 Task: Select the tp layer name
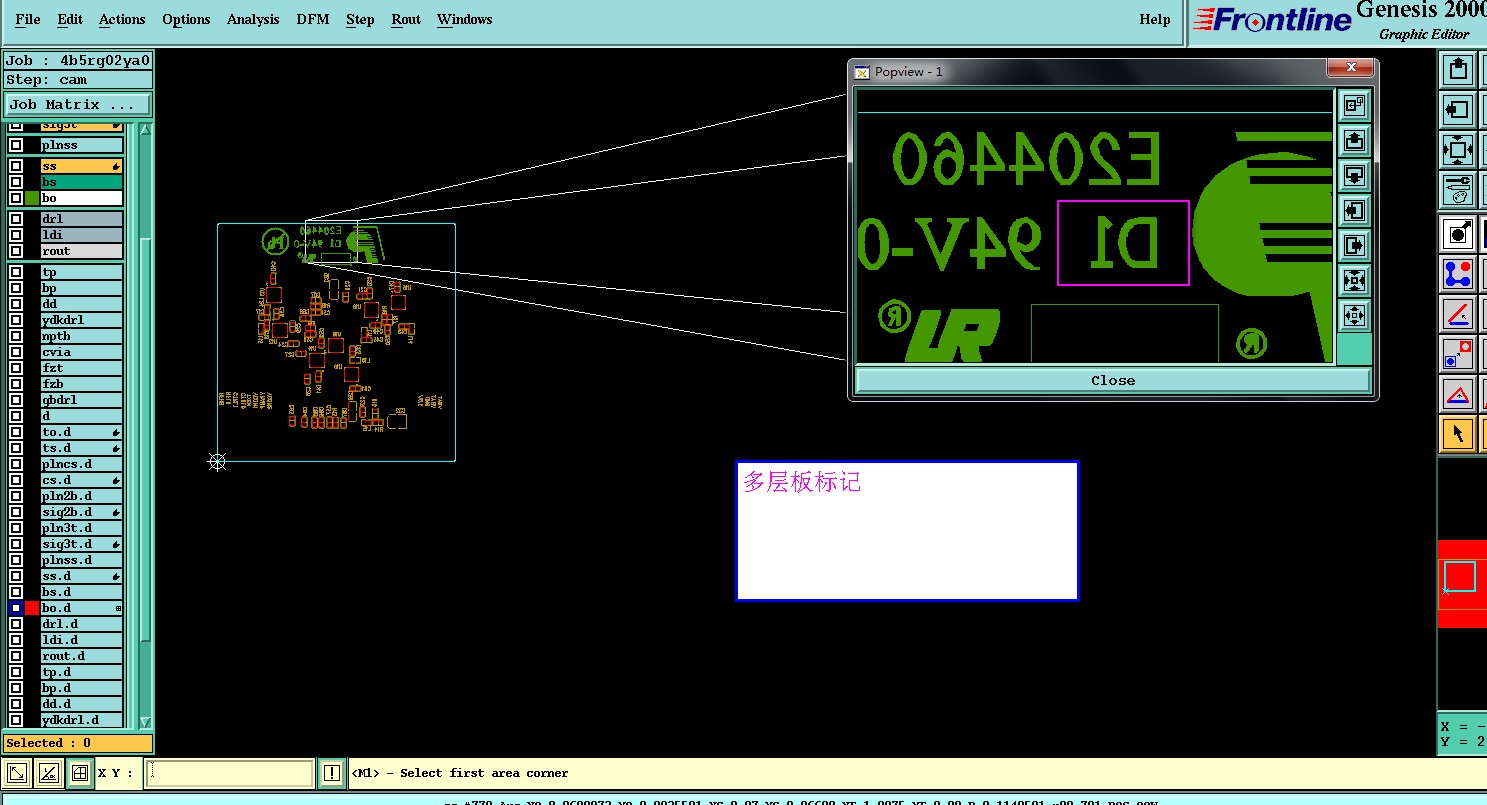click(82, 272)
